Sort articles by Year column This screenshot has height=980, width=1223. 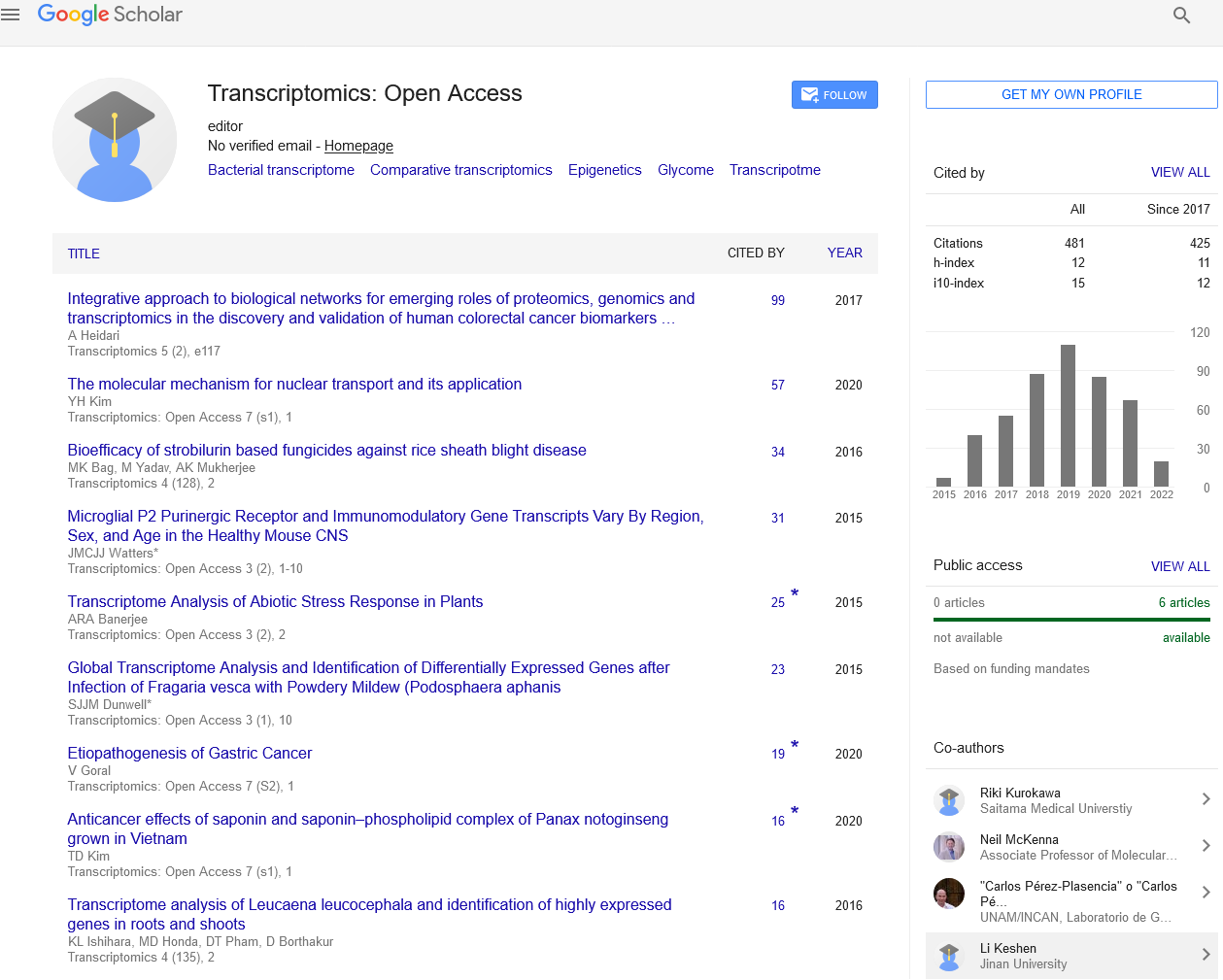pos(845,253)
